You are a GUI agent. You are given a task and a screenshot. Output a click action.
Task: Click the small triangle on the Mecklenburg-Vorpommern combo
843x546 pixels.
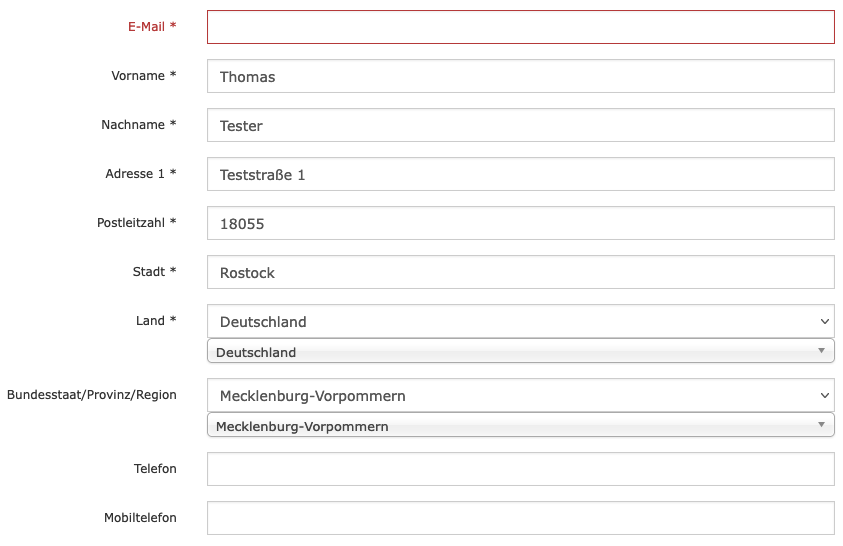(821, 425)
